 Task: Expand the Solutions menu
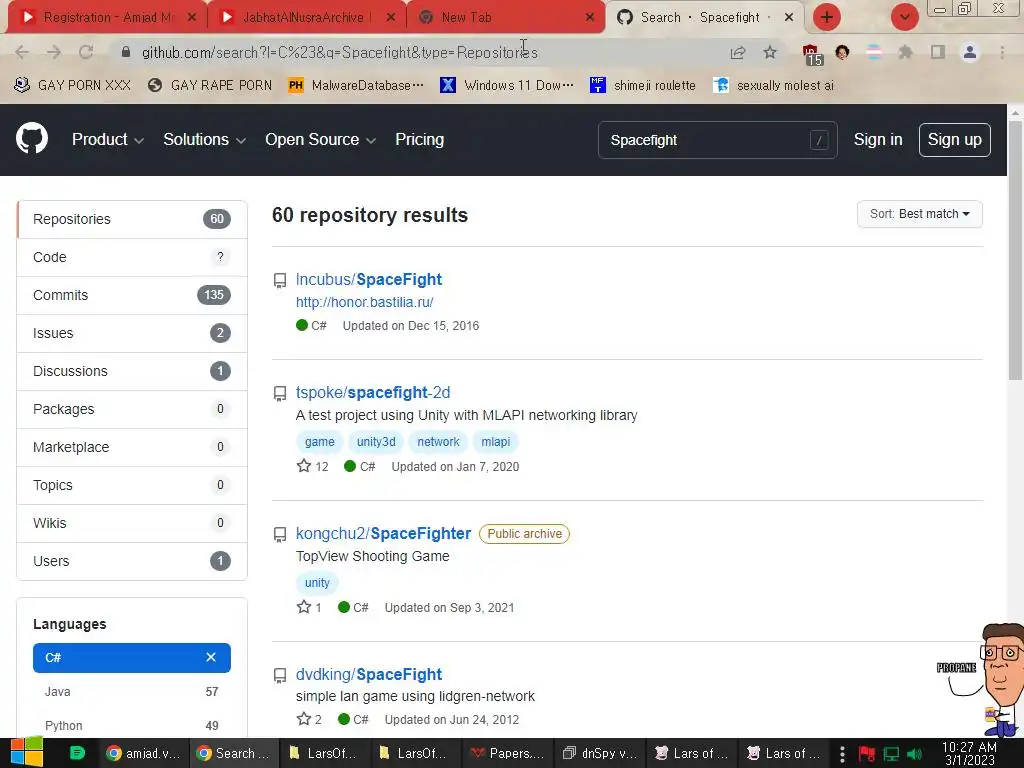click(x=204, y=139)
